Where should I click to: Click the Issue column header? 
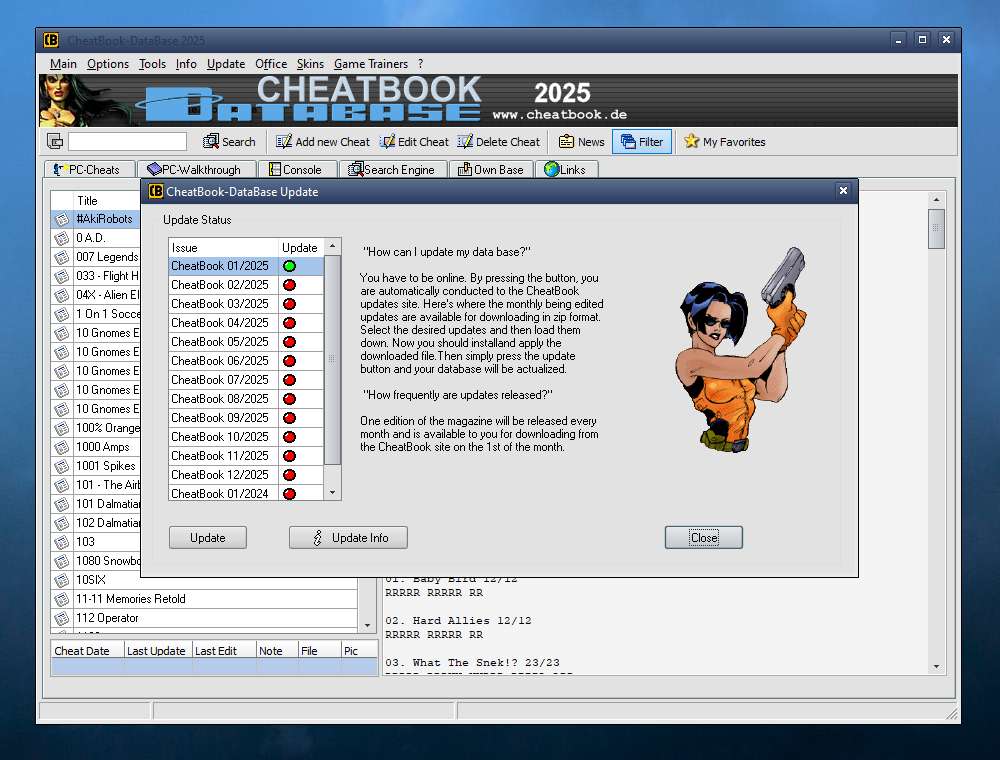[224, 247]
